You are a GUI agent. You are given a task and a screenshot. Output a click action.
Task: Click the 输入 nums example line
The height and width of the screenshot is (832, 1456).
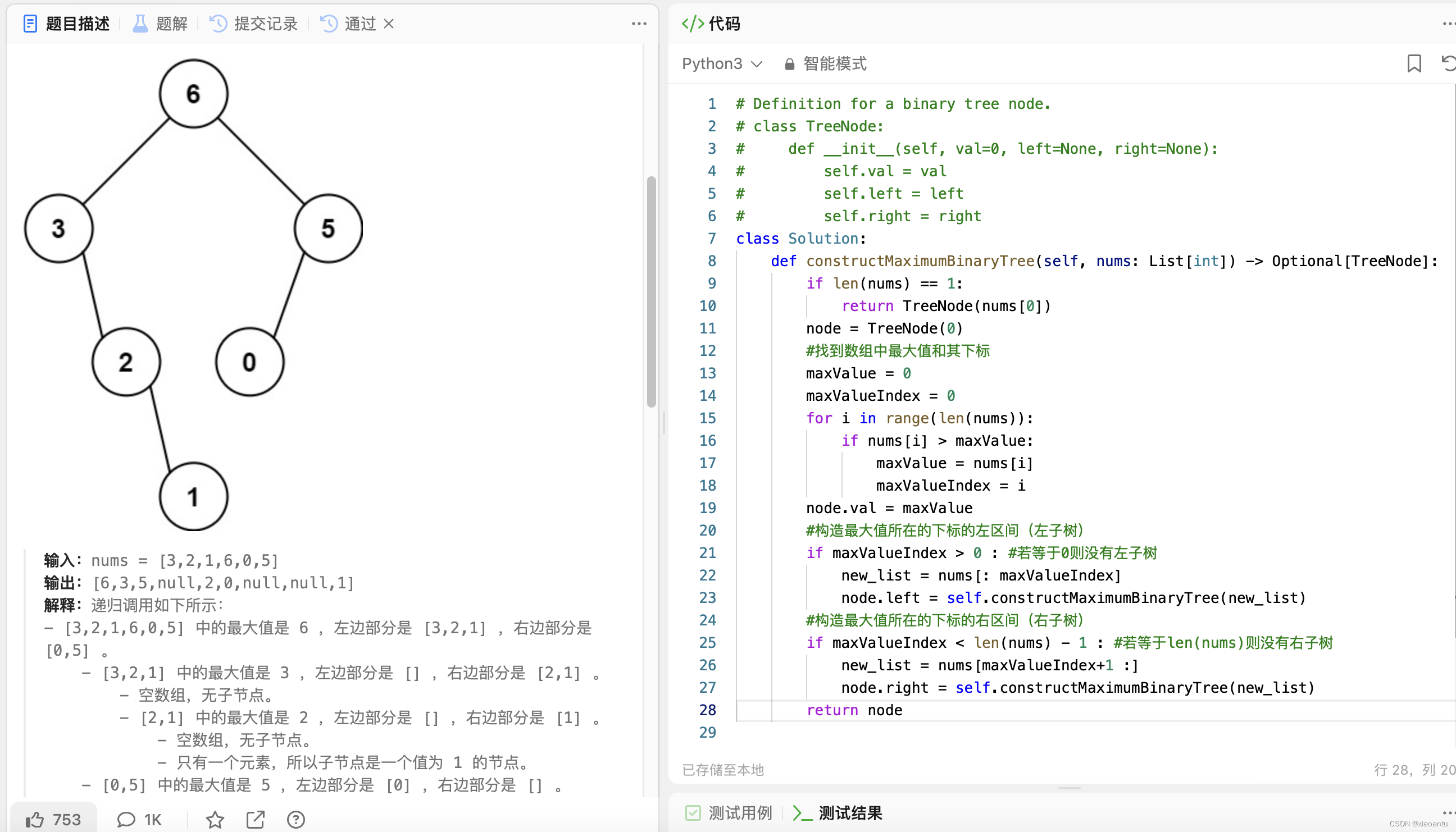pos(161,560)
